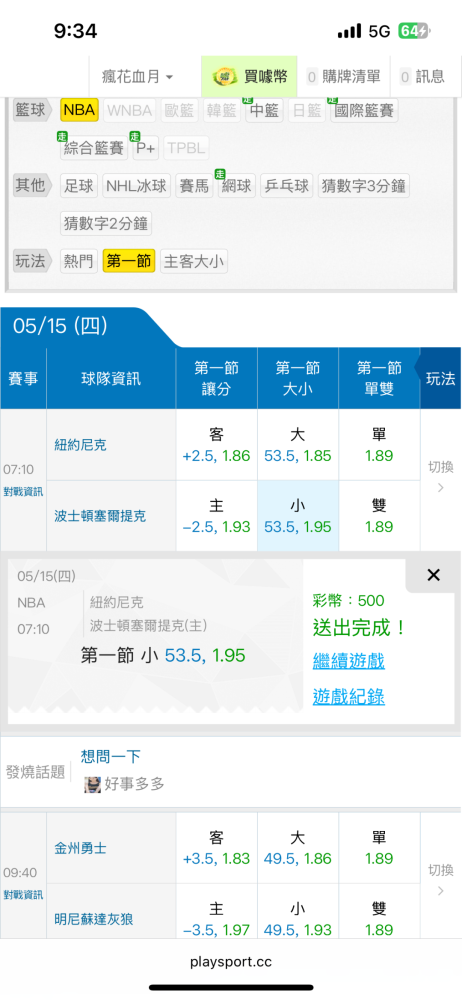Screen dimensions: 462x1000
Task: Open 對戰資訊 for 09:40 game
Action: [x=23, y=894]
